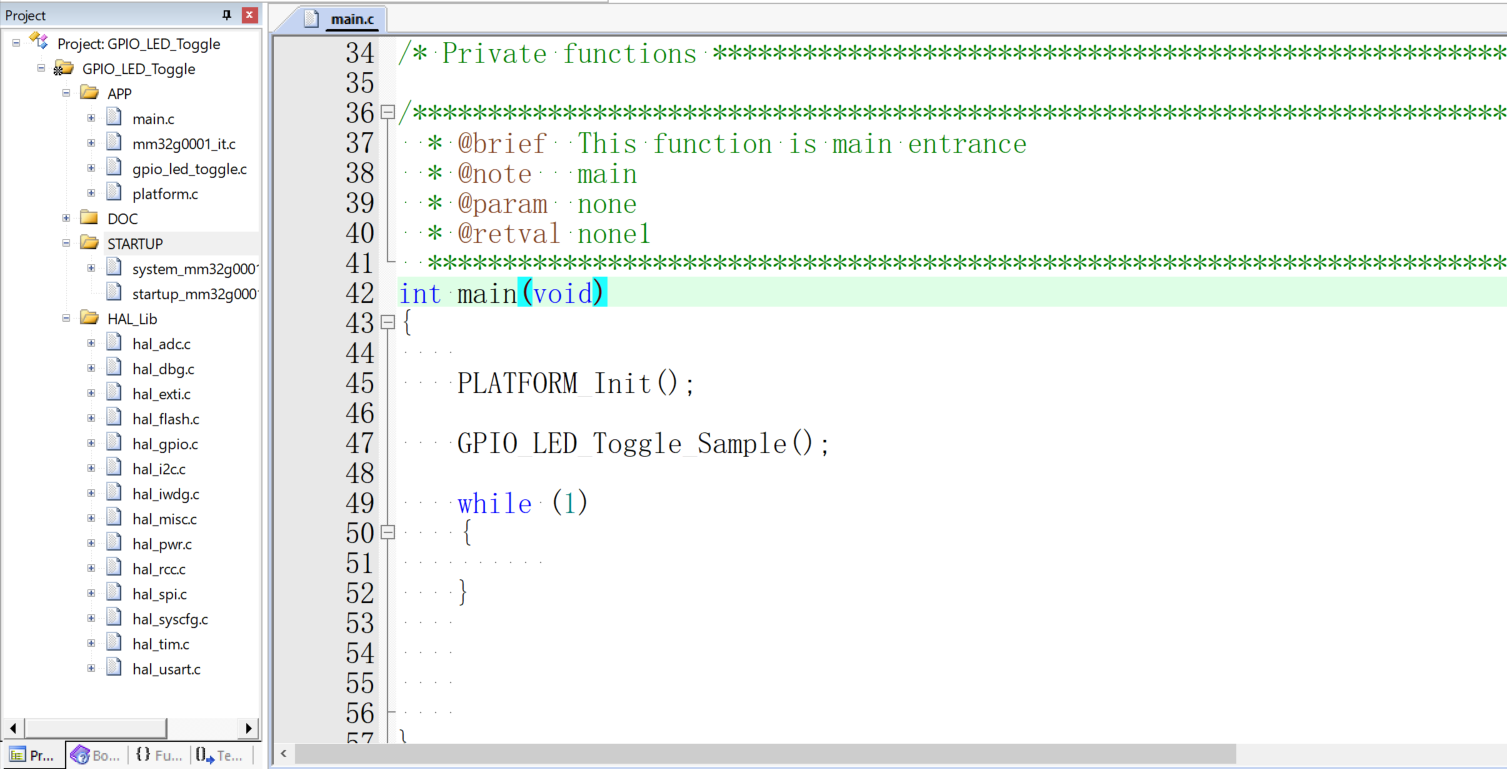Click the HAL_Lib folder icon
1507x769 pixels.
(89, 318)
